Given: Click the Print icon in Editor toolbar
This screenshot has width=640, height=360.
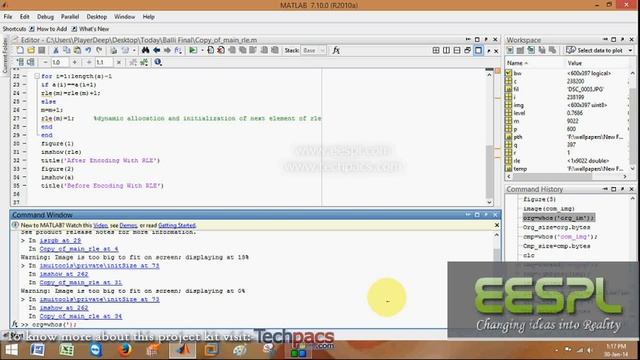Looking at the screenshot, I should [x=114, y=50].
